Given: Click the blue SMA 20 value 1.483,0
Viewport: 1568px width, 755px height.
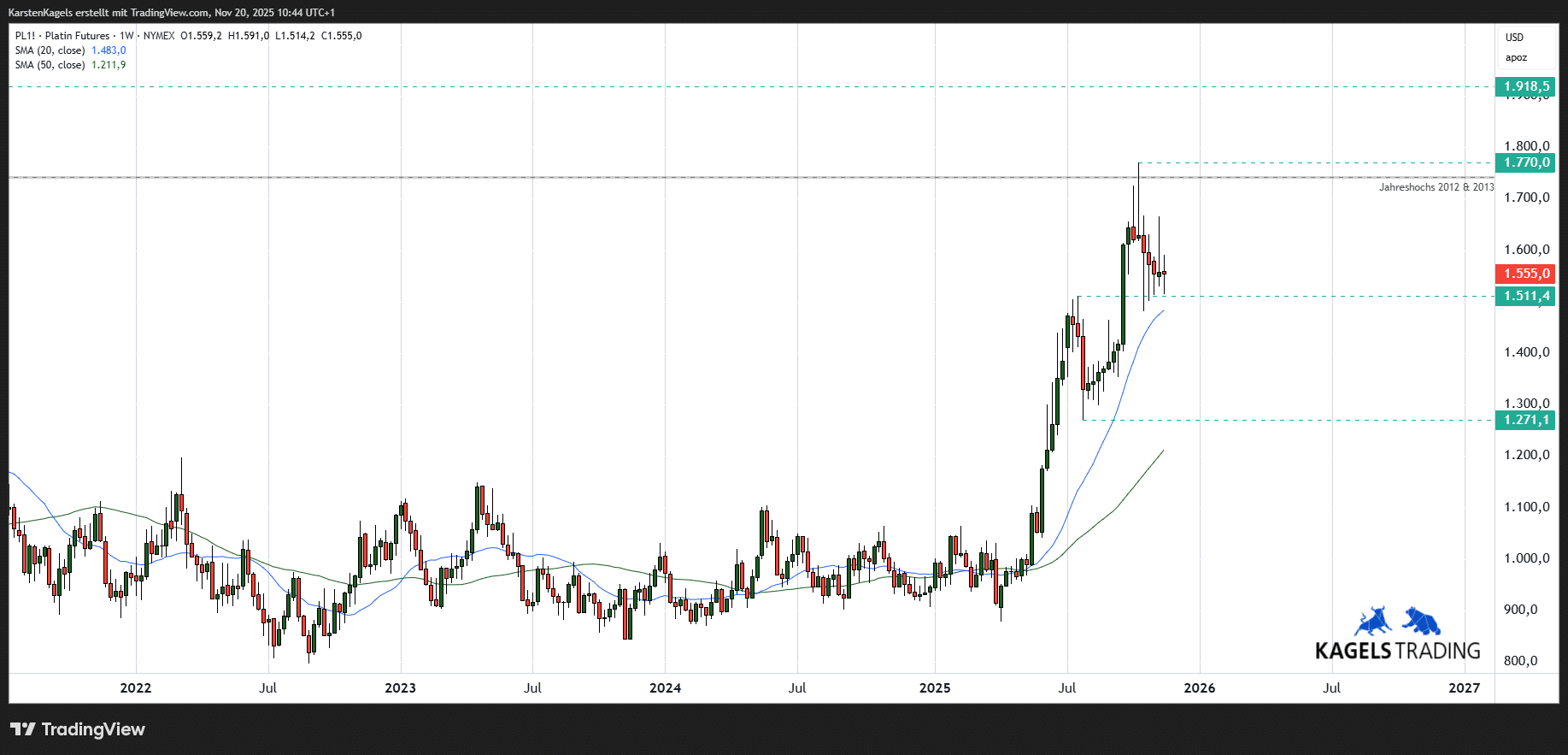Looking at the screenshot, I should [109, 50].
